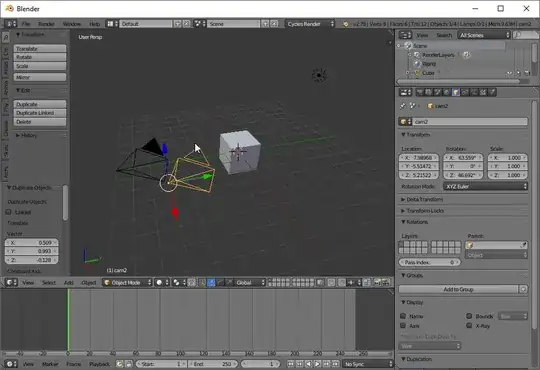Open the Global transform orientation dropdown
Image resolution: width=540 pixels, height=370 pixels.
(250, 282)
